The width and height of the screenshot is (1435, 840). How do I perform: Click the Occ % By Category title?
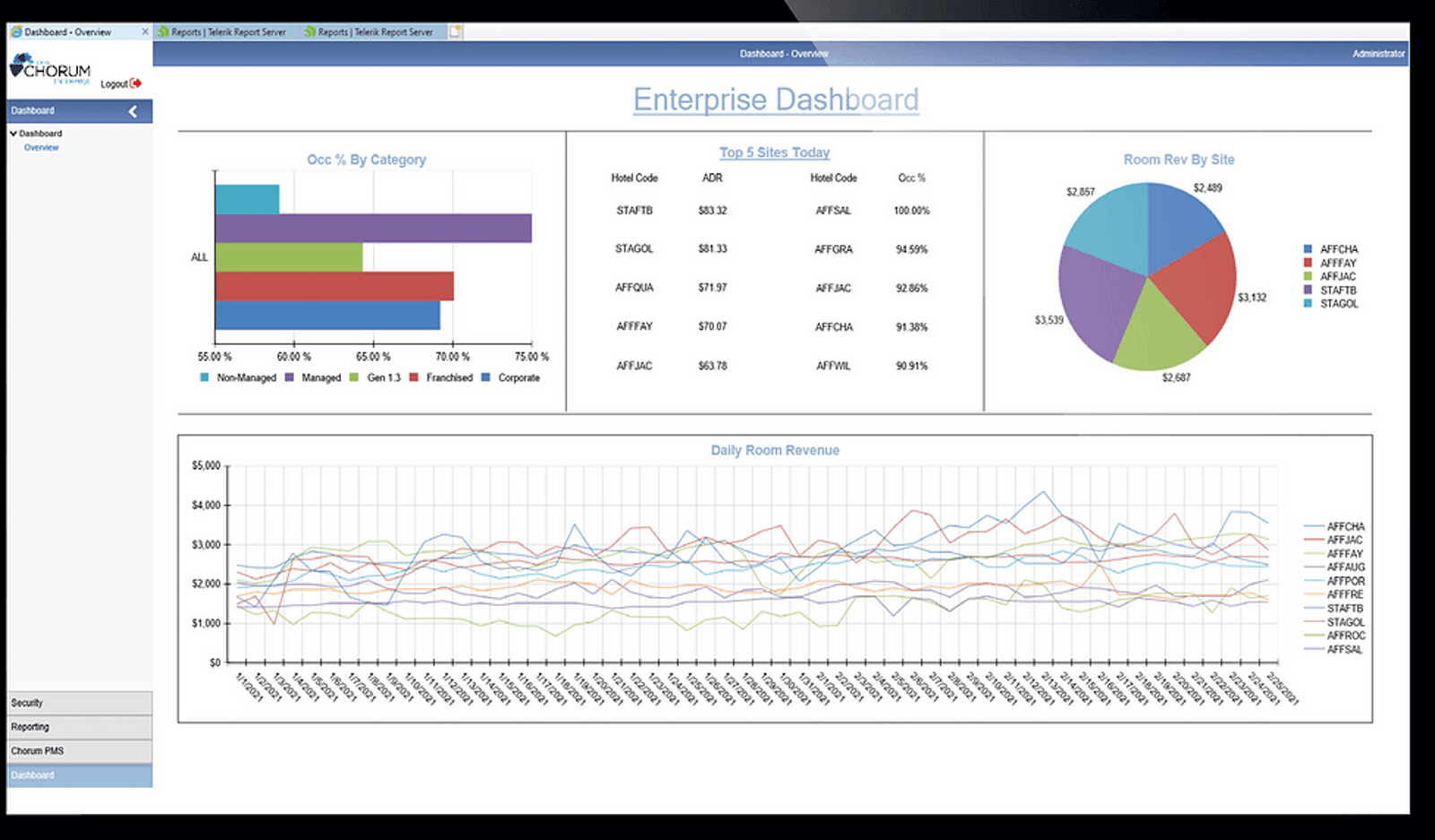tap(367, 160)
